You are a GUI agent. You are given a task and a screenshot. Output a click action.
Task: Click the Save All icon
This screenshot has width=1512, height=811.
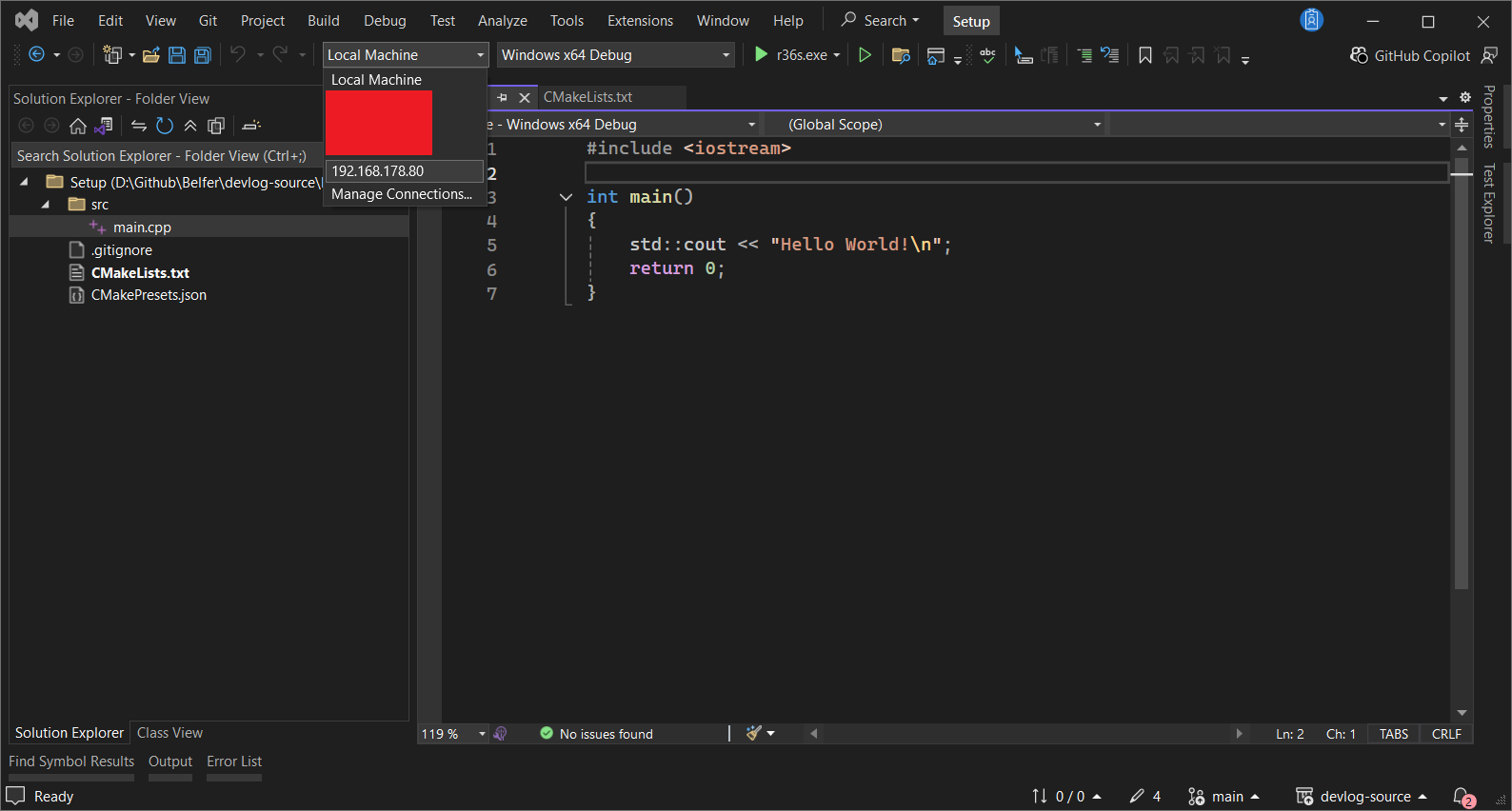coord(203,55)
